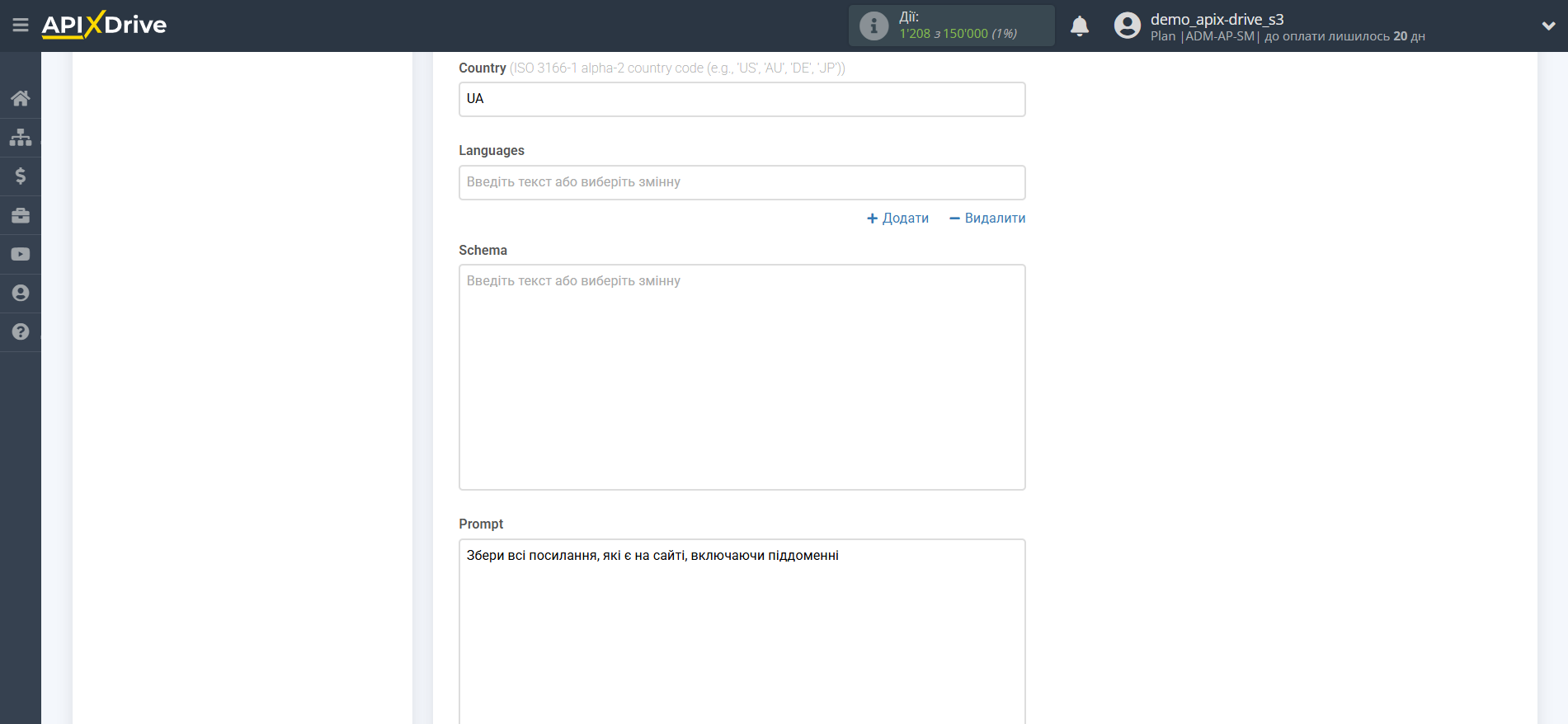Open the connections sitemap icon
Image resolution: width=1568 pixels, height=724 pixels.
tap(21, 137)
